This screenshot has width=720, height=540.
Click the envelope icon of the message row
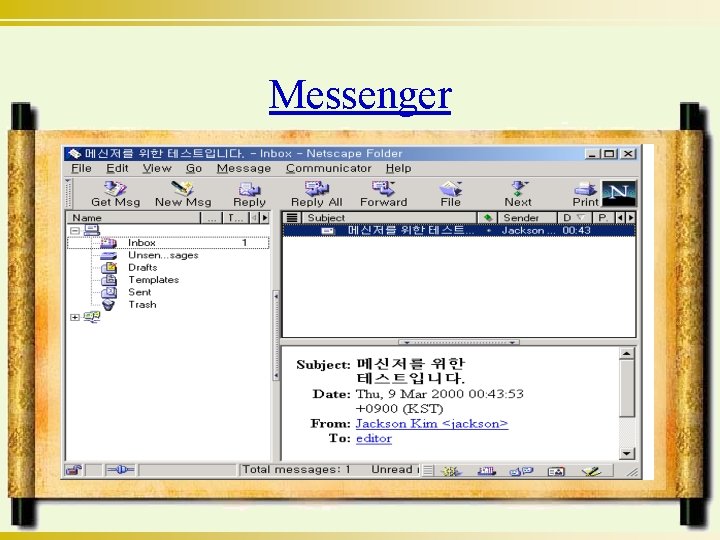(x=327, y=231)
